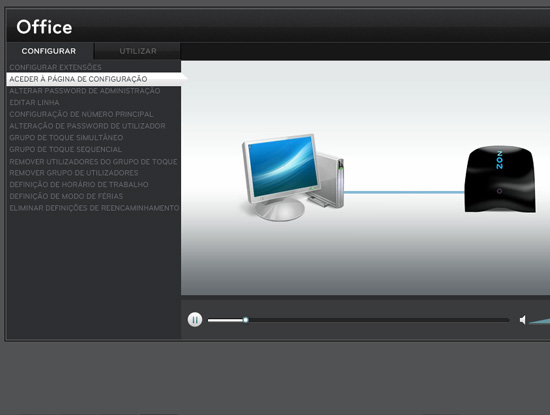Open ELIMINAR DEFINIÇÕES DE REENCAMINHAMENTO
This screenshot has height=415, width=550.
[x=94, y=208]
